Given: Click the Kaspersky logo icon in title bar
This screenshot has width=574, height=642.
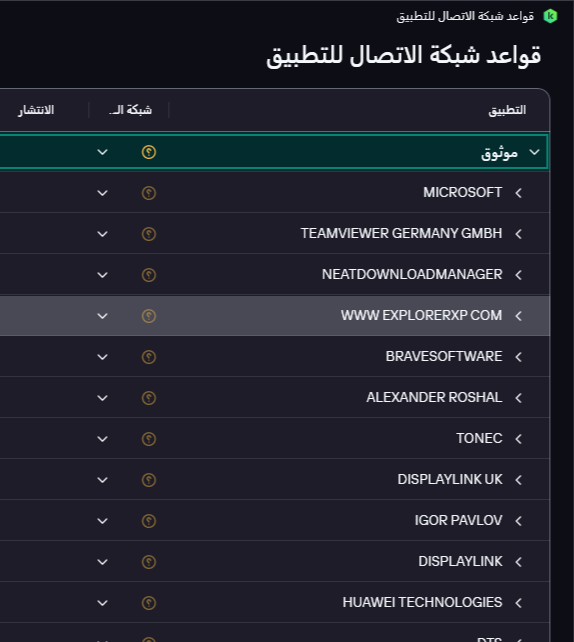Looking at the screenshot, I should [x=550, y=16].
